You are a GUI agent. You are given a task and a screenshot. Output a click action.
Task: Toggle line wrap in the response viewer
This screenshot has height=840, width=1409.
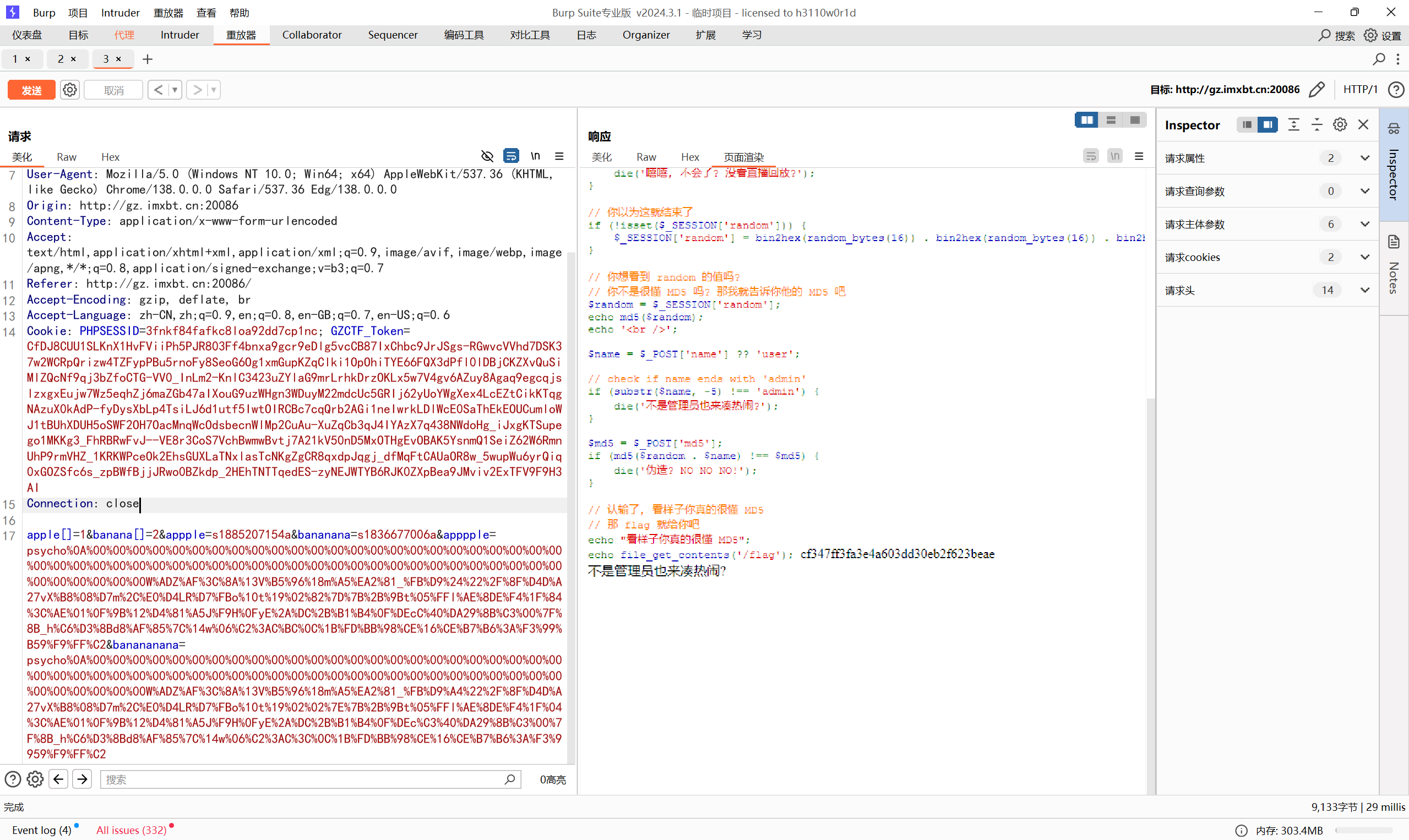point(1091,156)
